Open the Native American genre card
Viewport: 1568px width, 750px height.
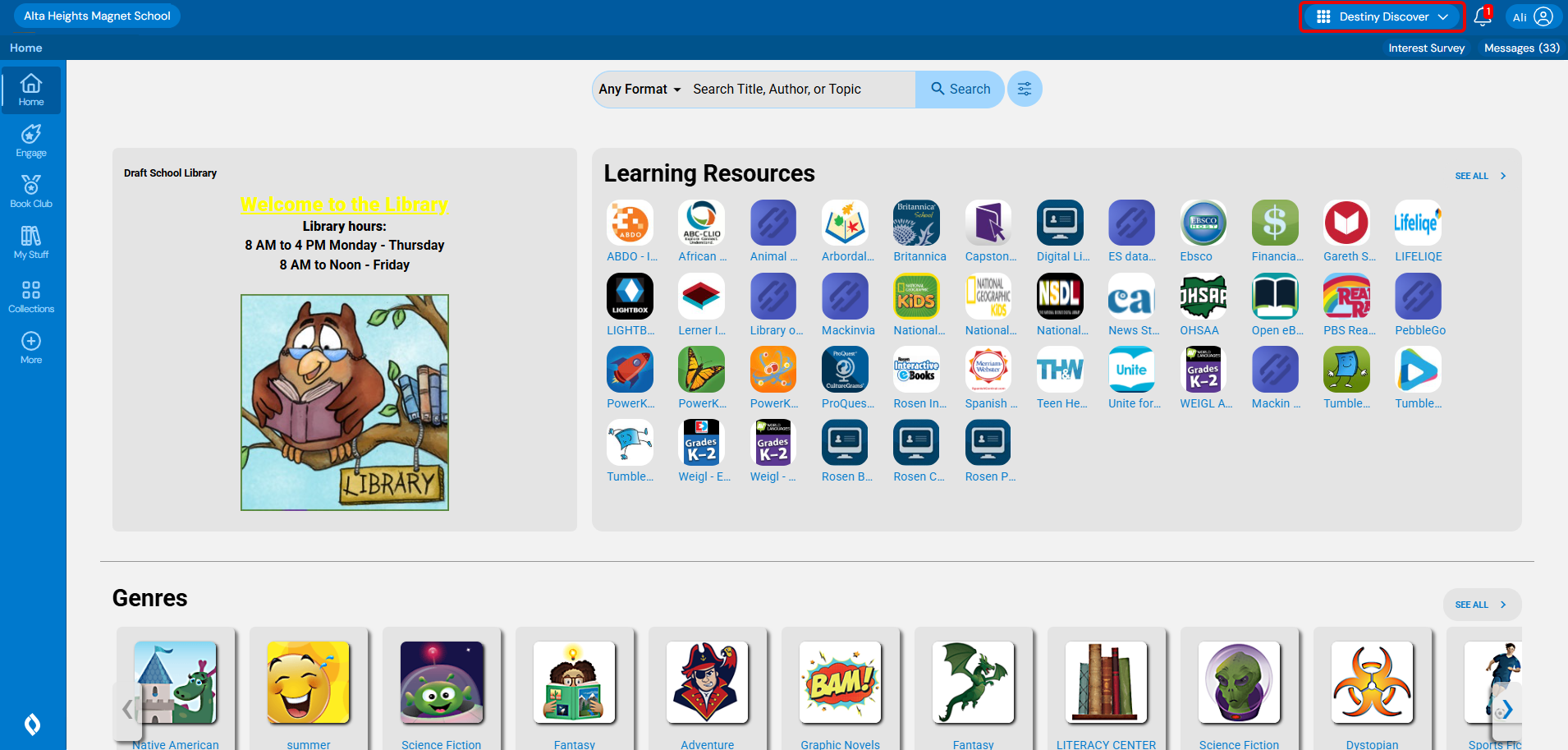click(x=176, y=690)
